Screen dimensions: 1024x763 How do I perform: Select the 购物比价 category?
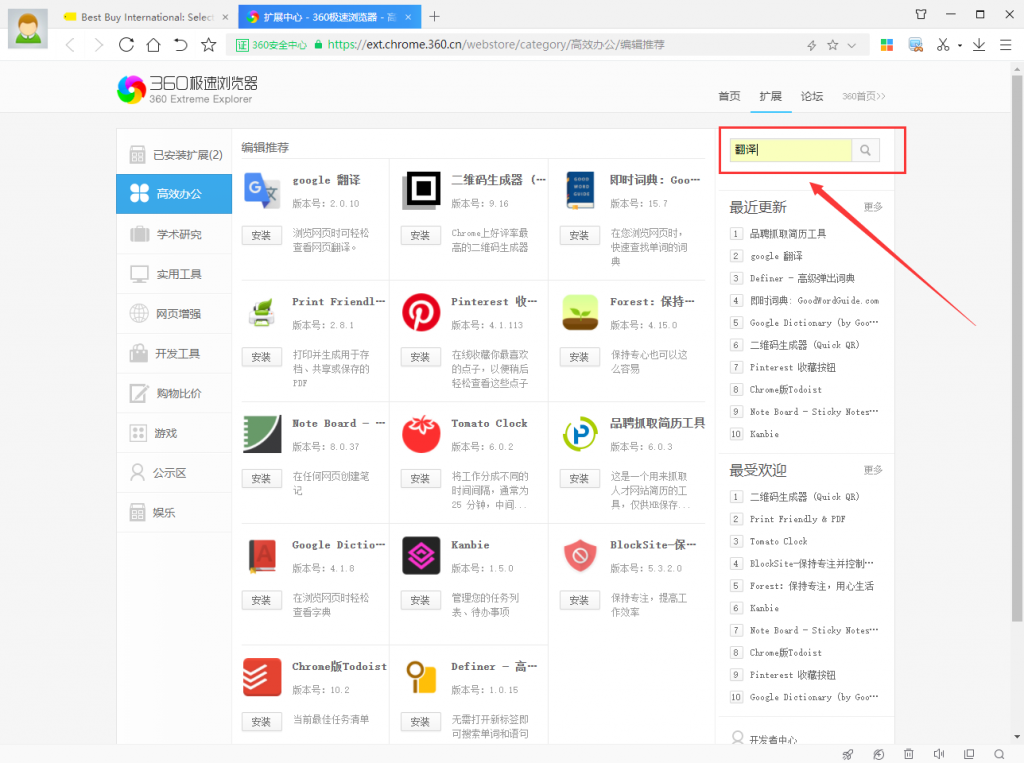click(x=174, y=393)
